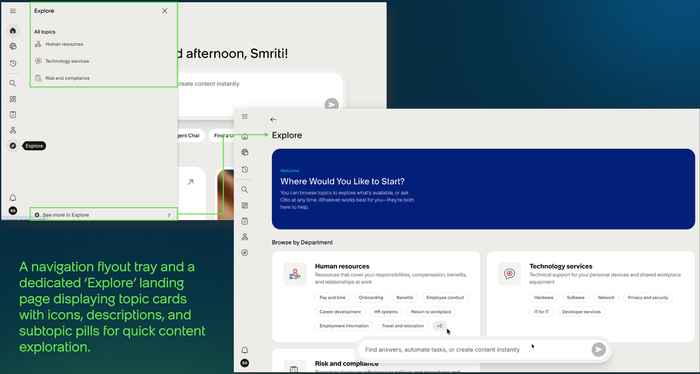The image size is (700, 374).
Task: Click globe icon in Explore page sidebar
Action: (245, 152)
